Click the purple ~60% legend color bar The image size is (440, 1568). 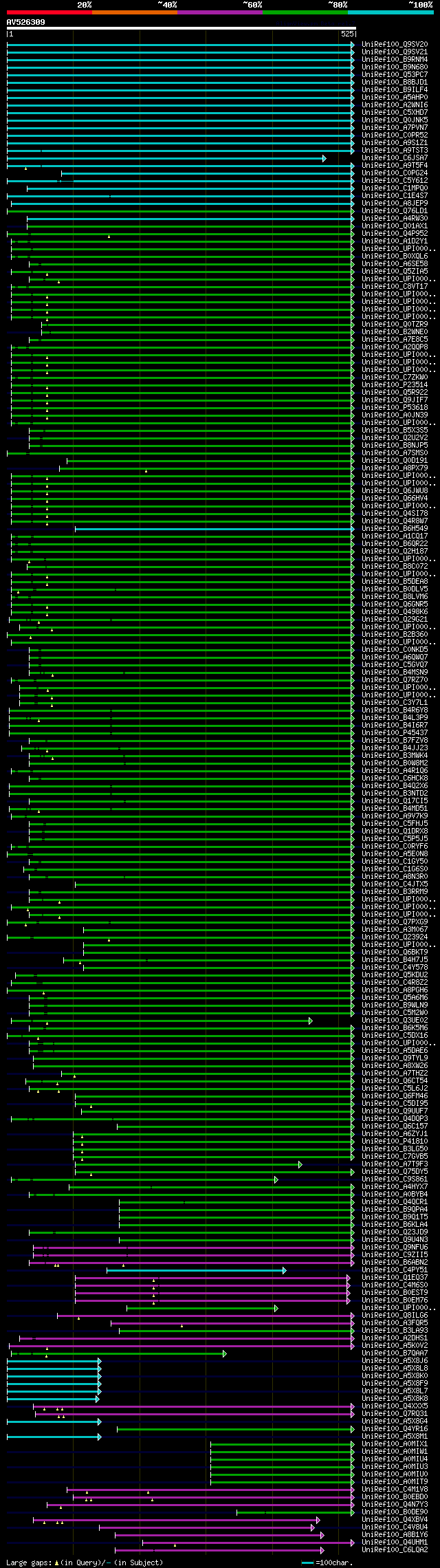point(220,12)
